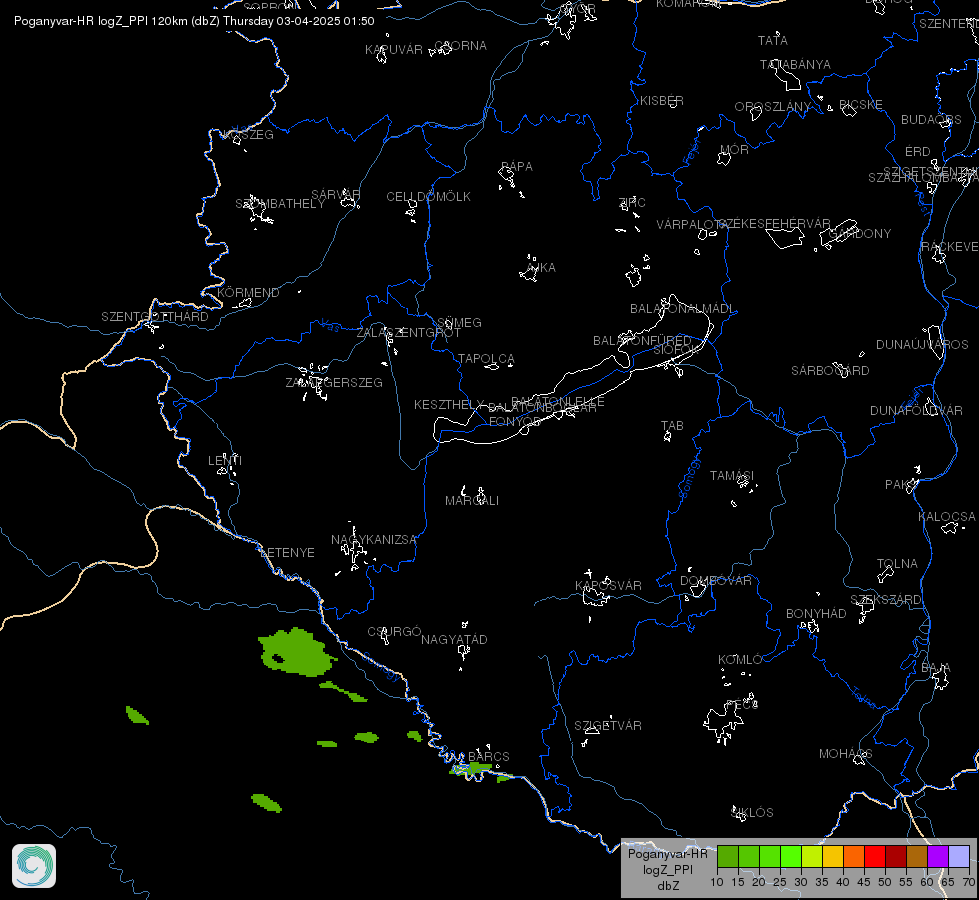Click the CSURGÓ city label

click(395, 632)
